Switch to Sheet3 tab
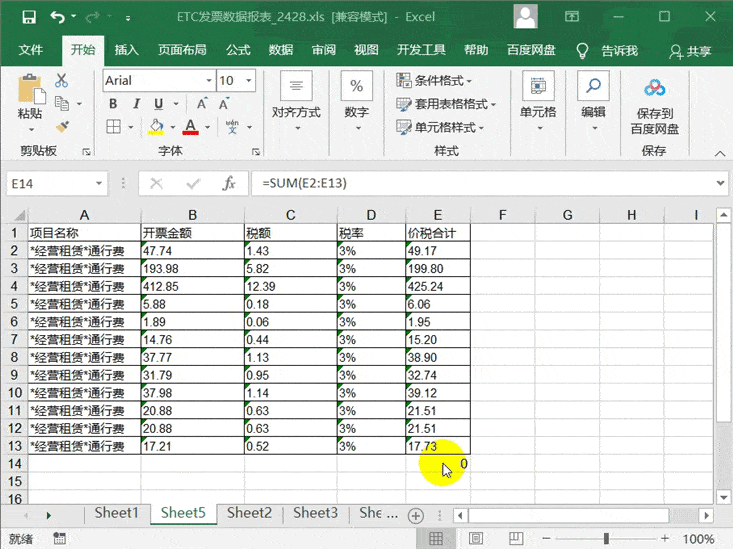Image resolution: width=733 pixels, height=549 pixels. click(x=316, y=513)
